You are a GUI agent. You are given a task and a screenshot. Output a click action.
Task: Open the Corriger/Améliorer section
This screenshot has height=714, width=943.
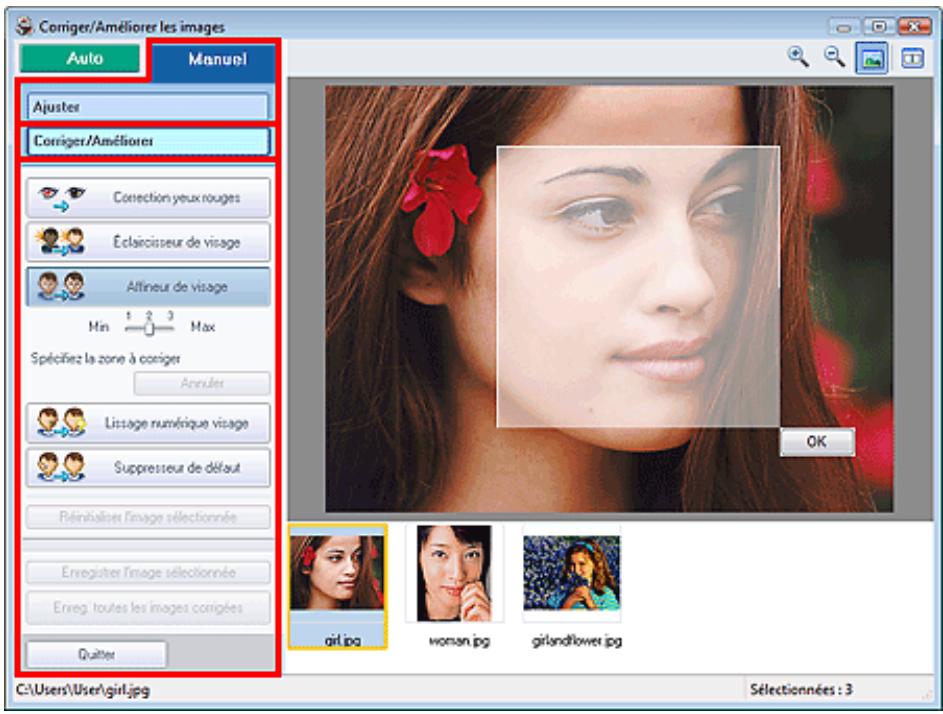point(148,141)
